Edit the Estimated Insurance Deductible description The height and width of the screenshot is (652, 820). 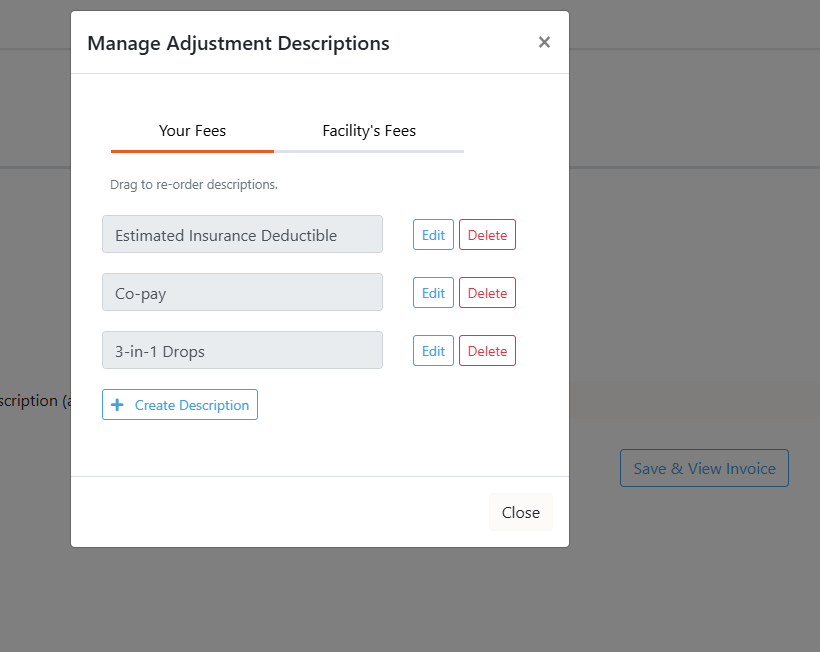[433, 235]
